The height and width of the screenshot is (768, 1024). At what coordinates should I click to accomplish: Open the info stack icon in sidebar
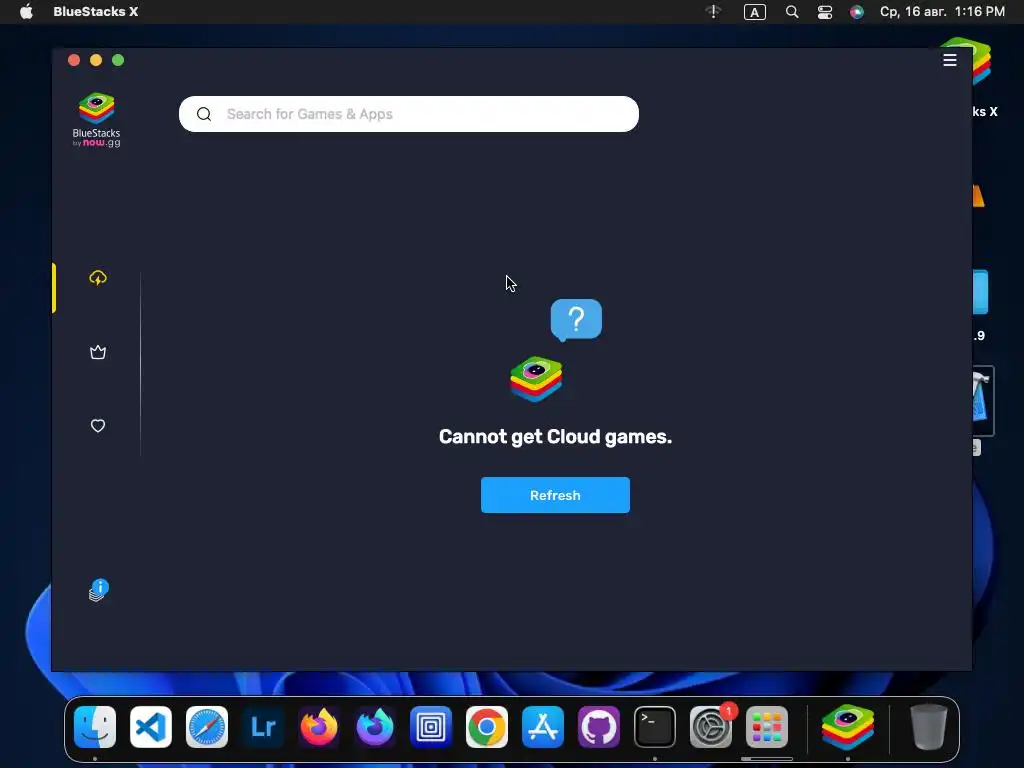point(99,590)
